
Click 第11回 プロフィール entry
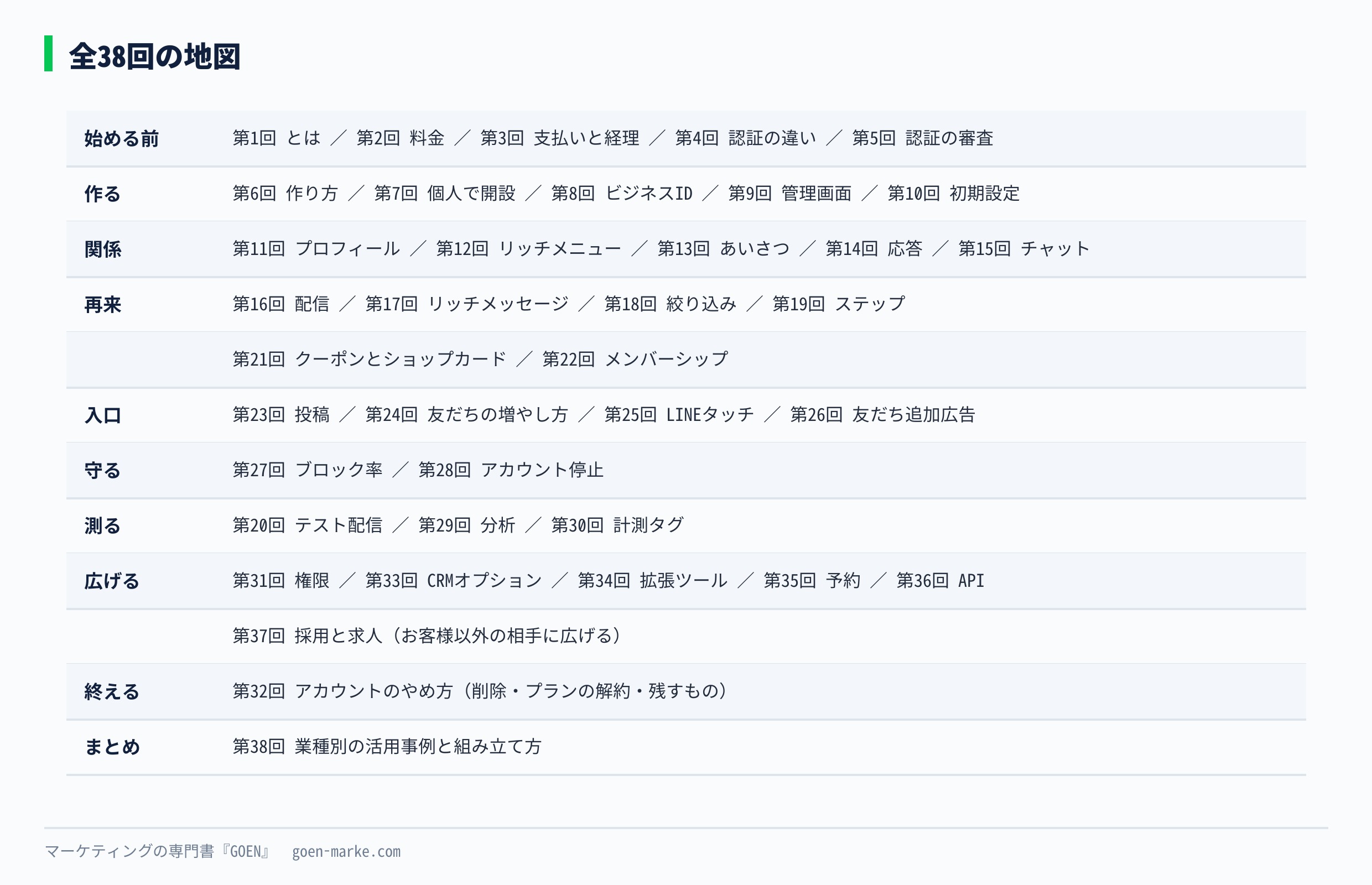pyautogui.click(x=316, y=248)
